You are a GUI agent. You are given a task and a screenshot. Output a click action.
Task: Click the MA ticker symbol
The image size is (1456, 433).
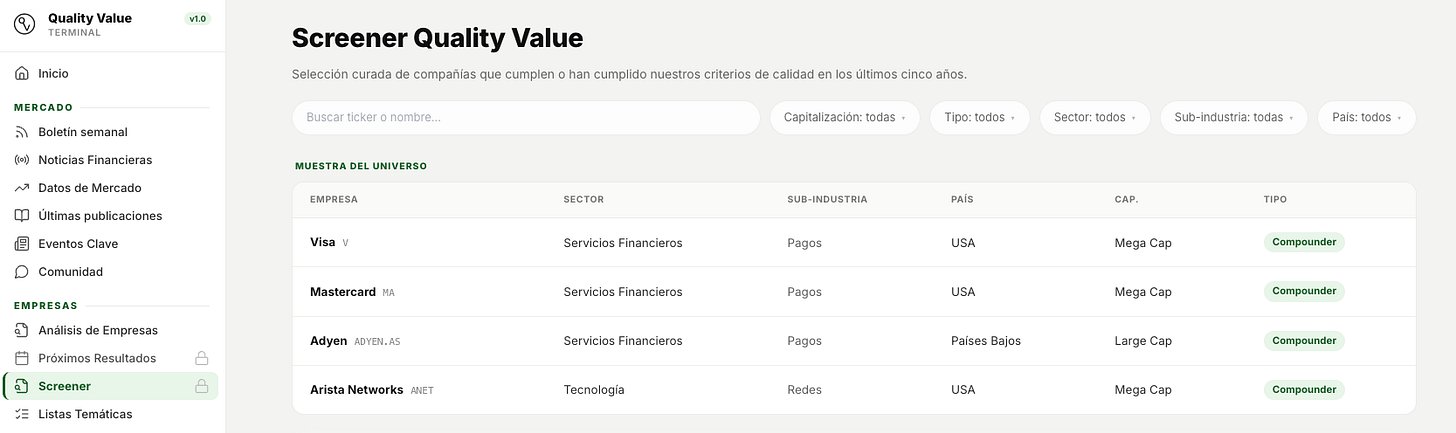click(389, 293)
